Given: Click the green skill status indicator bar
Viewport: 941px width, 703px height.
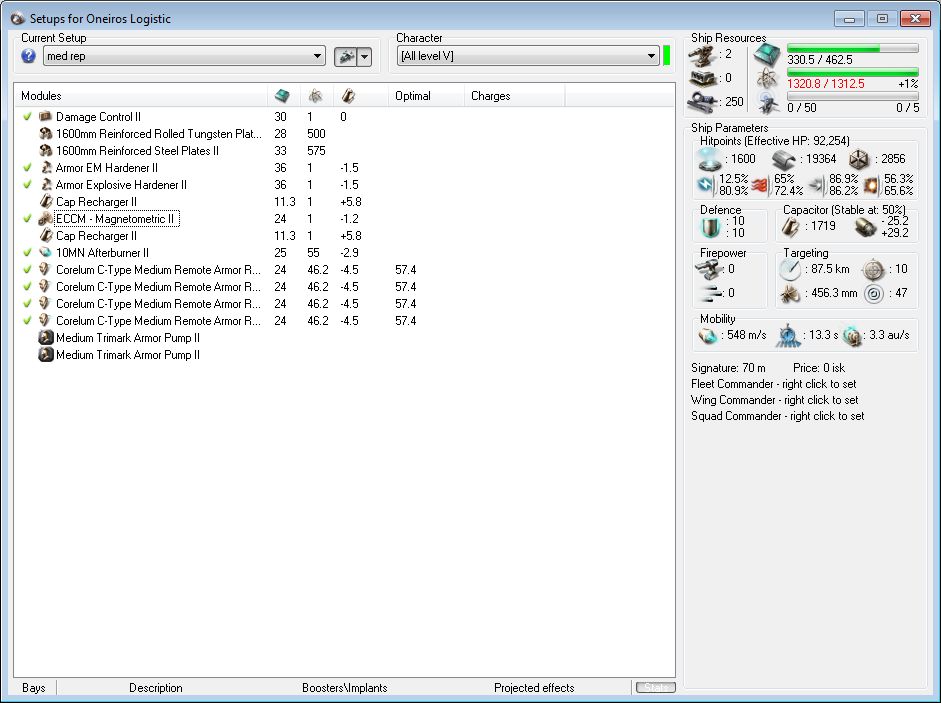Looking at the screenshot, I should (x=666, y=55).
